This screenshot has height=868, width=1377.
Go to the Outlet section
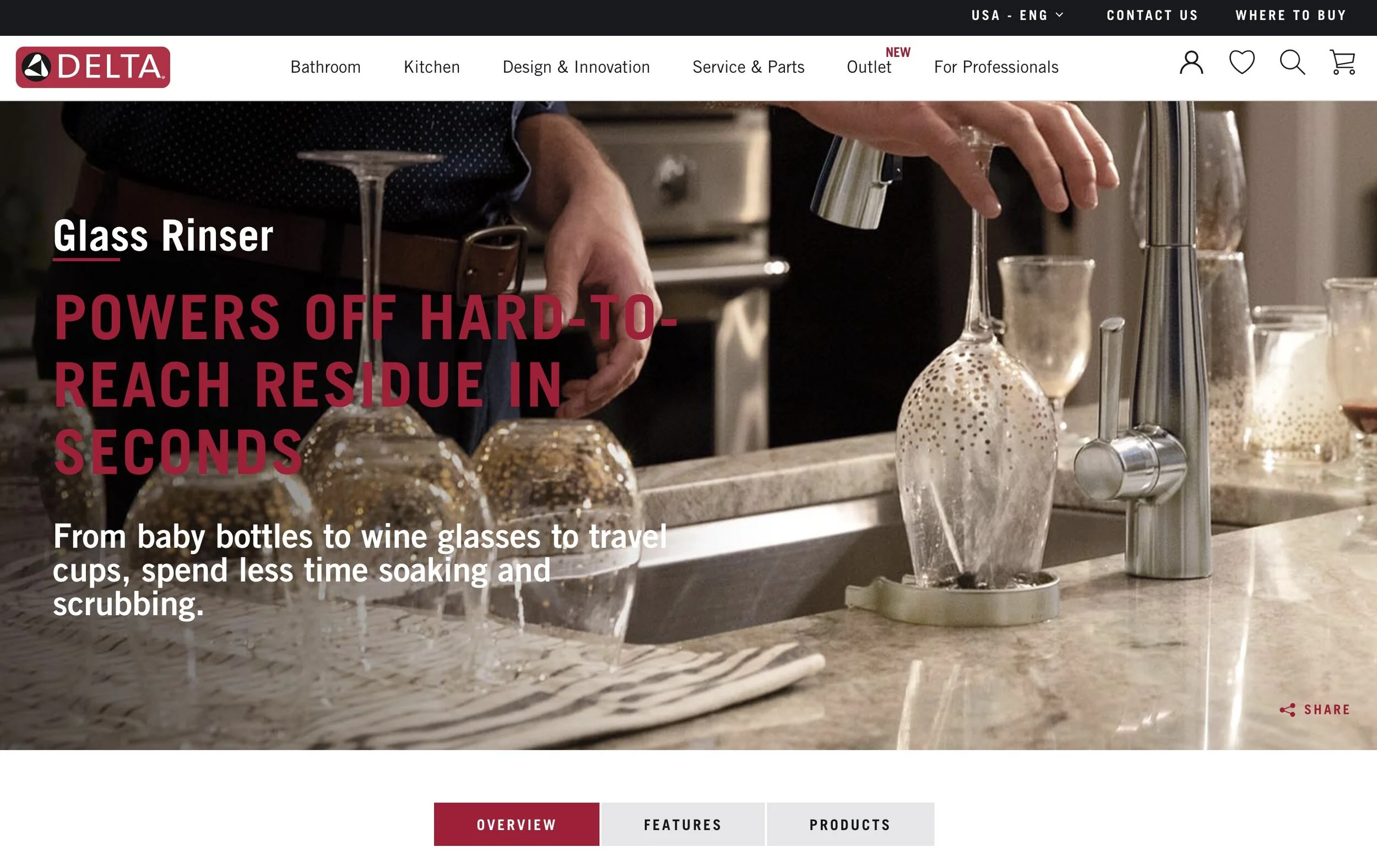[869, 67]
